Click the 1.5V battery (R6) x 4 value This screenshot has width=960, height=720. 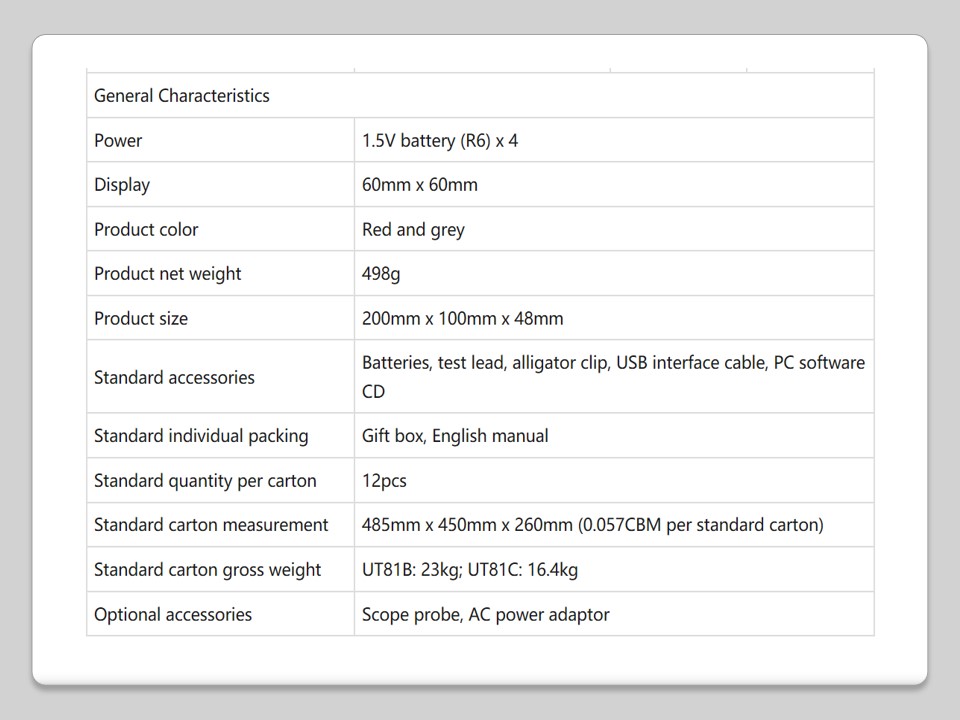tap(440, 141)
